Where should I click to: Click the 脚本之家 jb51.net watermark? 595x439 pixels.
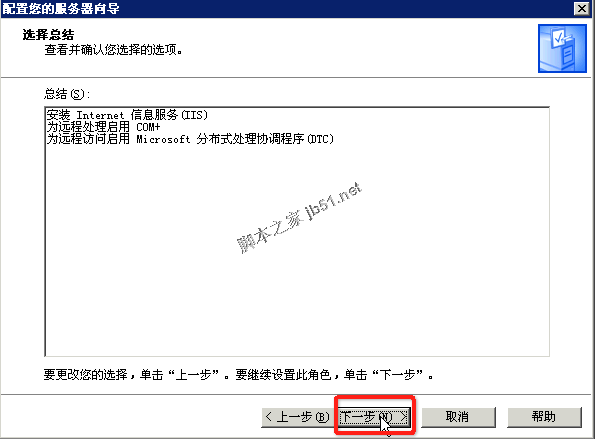point(299,218)
